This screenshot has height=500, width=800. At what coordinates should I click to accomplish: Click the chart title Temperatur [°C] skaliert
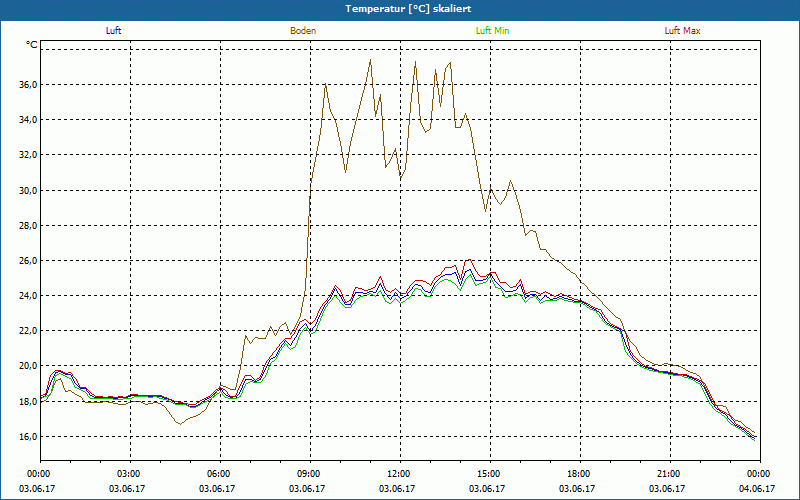point(408,9)
